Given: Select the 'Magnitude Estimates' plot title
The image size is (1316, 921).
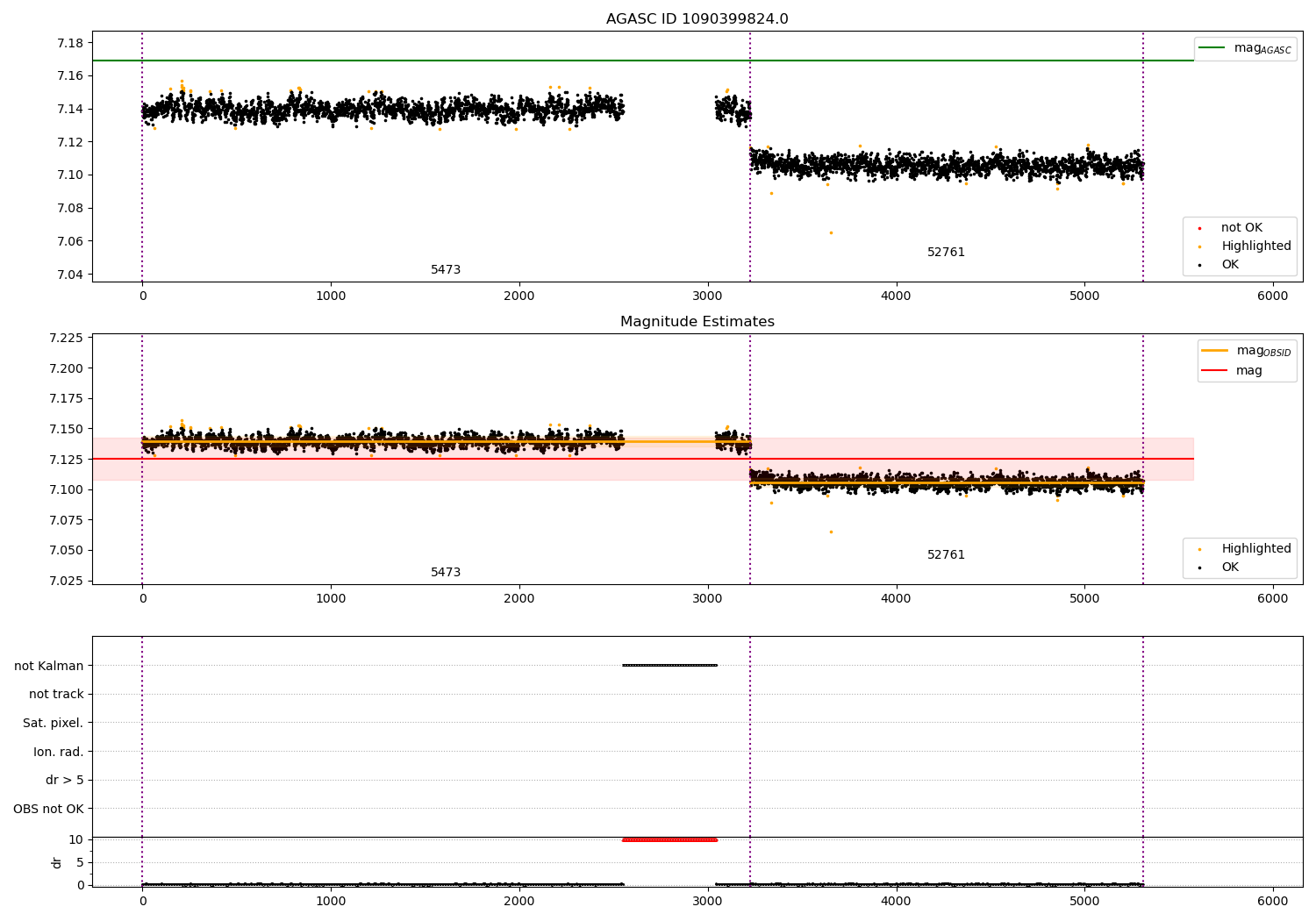Looking at the screenshot, I should [x=697, y=322].
